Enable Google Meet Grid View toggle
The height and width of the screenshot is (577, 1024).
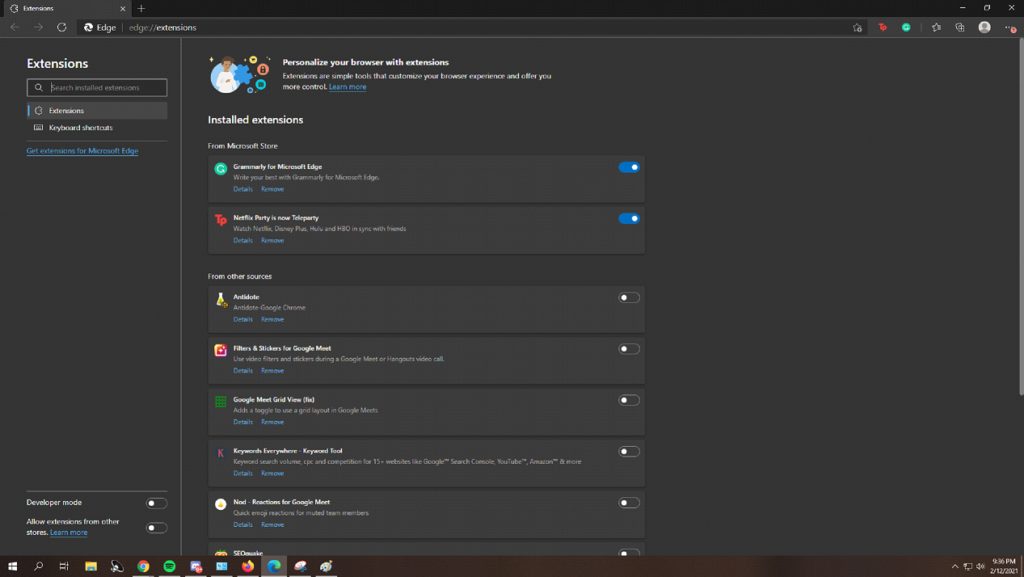(x=629, y=400)
